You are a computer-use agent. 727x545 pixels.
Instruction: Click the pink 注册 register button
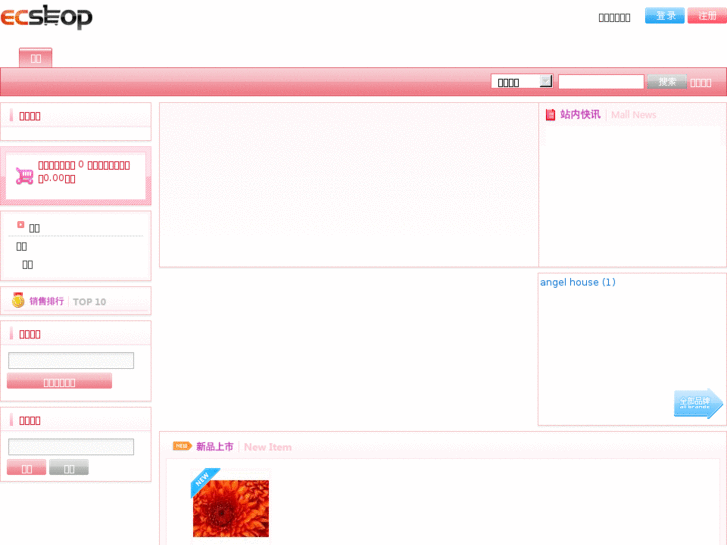tap(707, 16)
